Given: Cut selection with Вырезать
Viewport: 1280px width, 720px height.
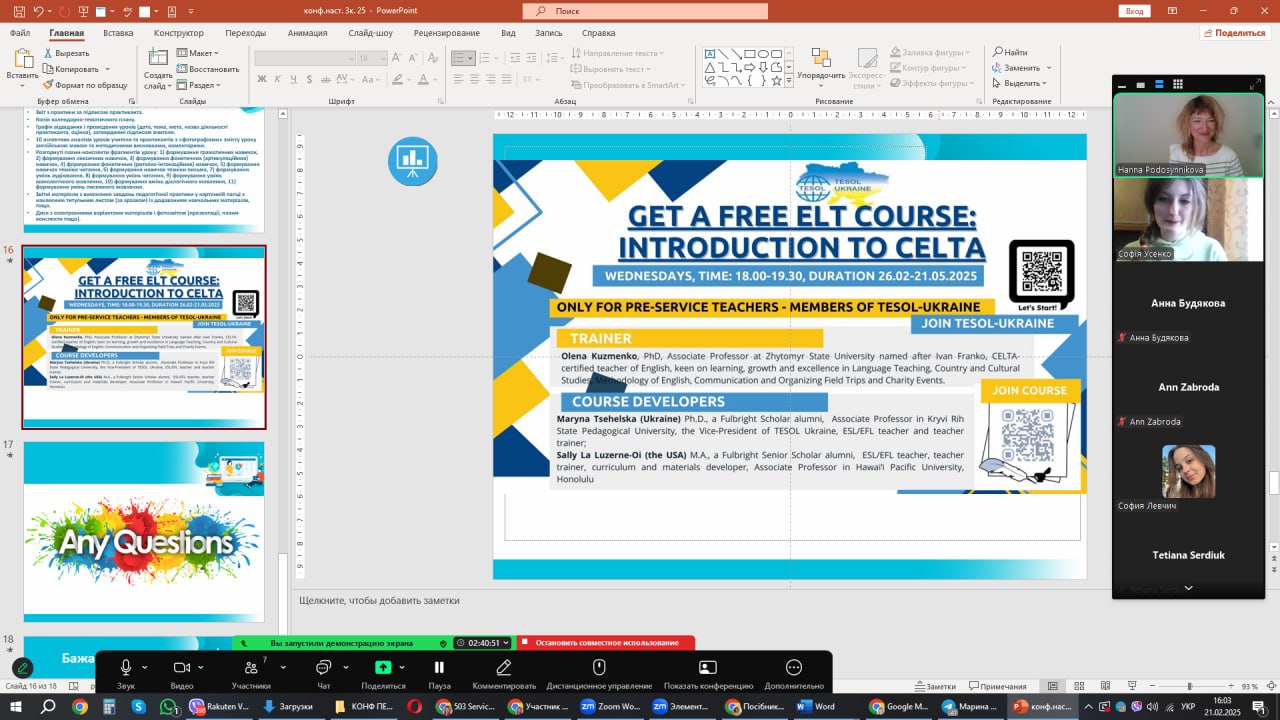Looking at the screenshot, I should click(66, 53).
